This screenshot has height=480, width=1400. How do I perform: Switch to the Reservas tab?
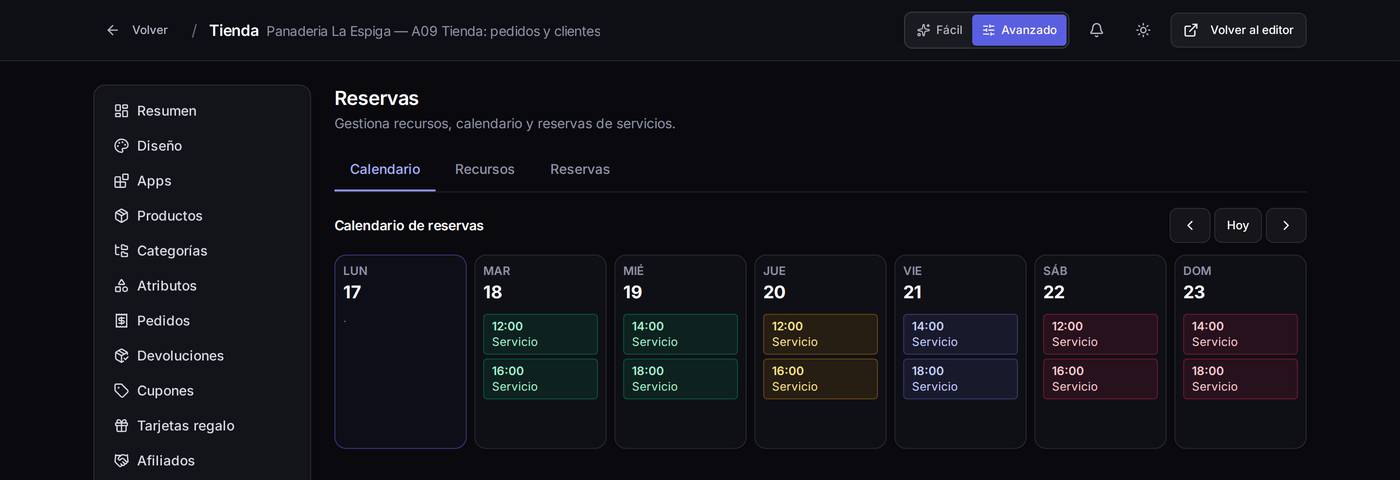[580, 169]
